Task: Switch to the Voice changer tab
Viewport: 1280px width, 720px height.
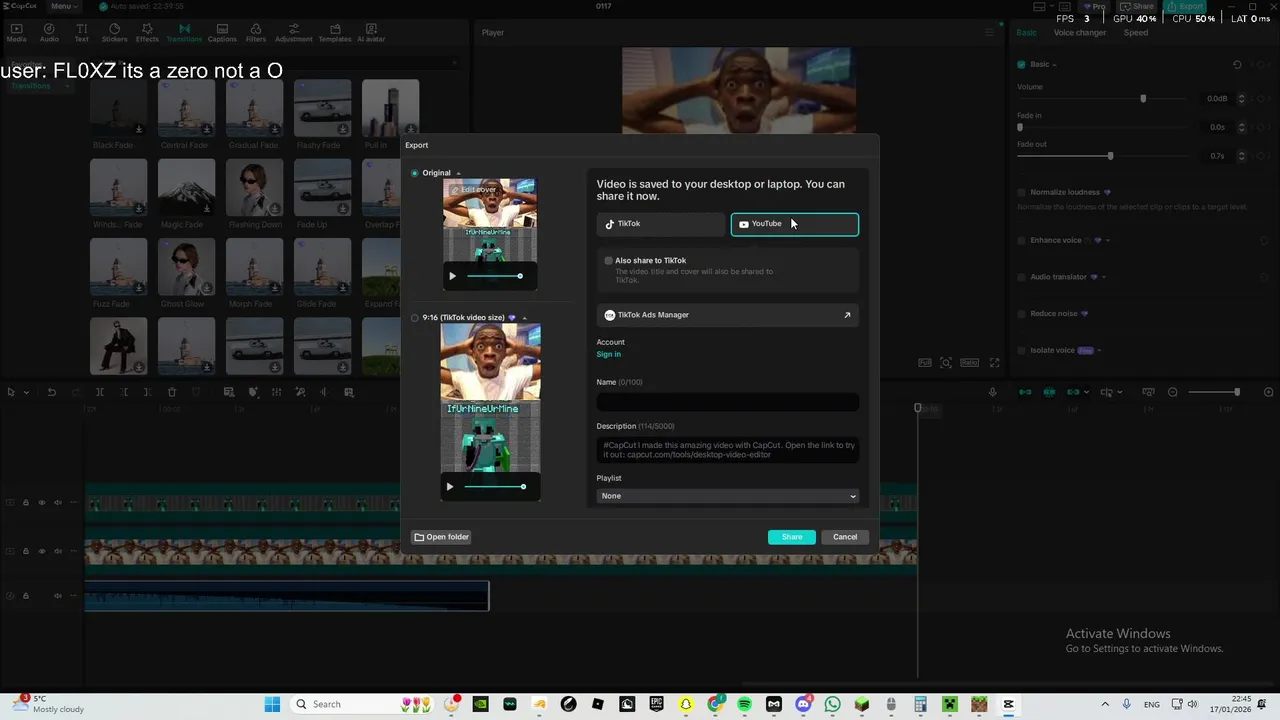Action: coord(1080,33)
